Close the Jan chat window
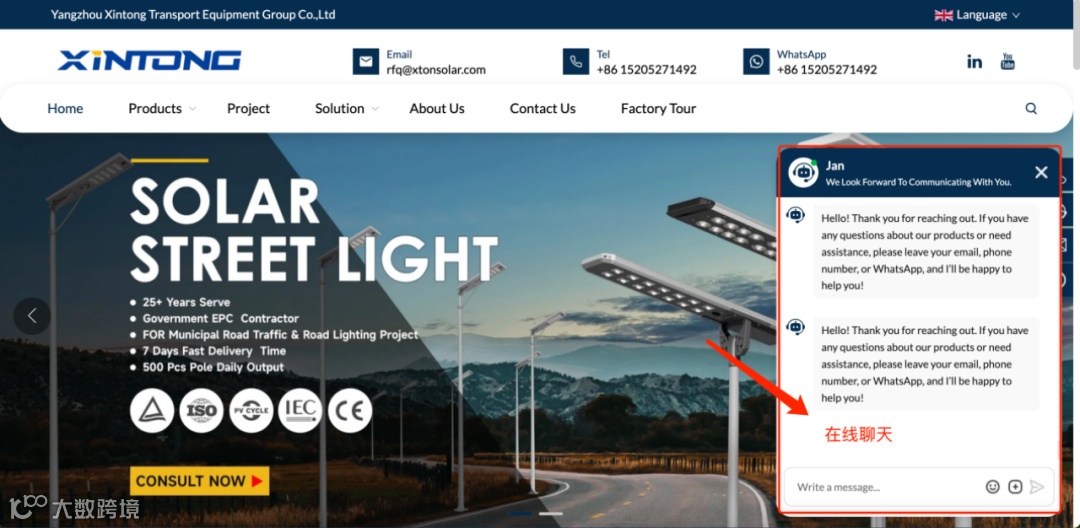The height and width of the screenshot is (528, 1080). (1041, 173)
